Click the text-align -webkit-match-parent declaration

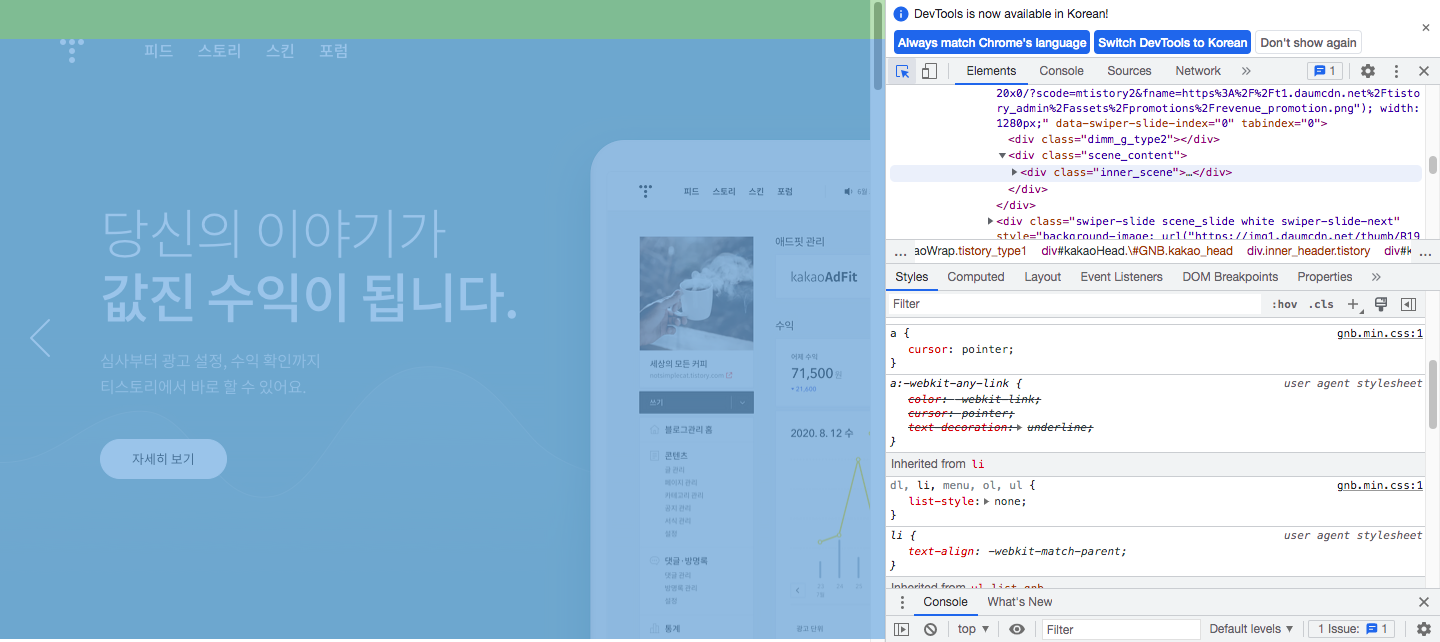pyautogui.click(x=1017, y=552)
